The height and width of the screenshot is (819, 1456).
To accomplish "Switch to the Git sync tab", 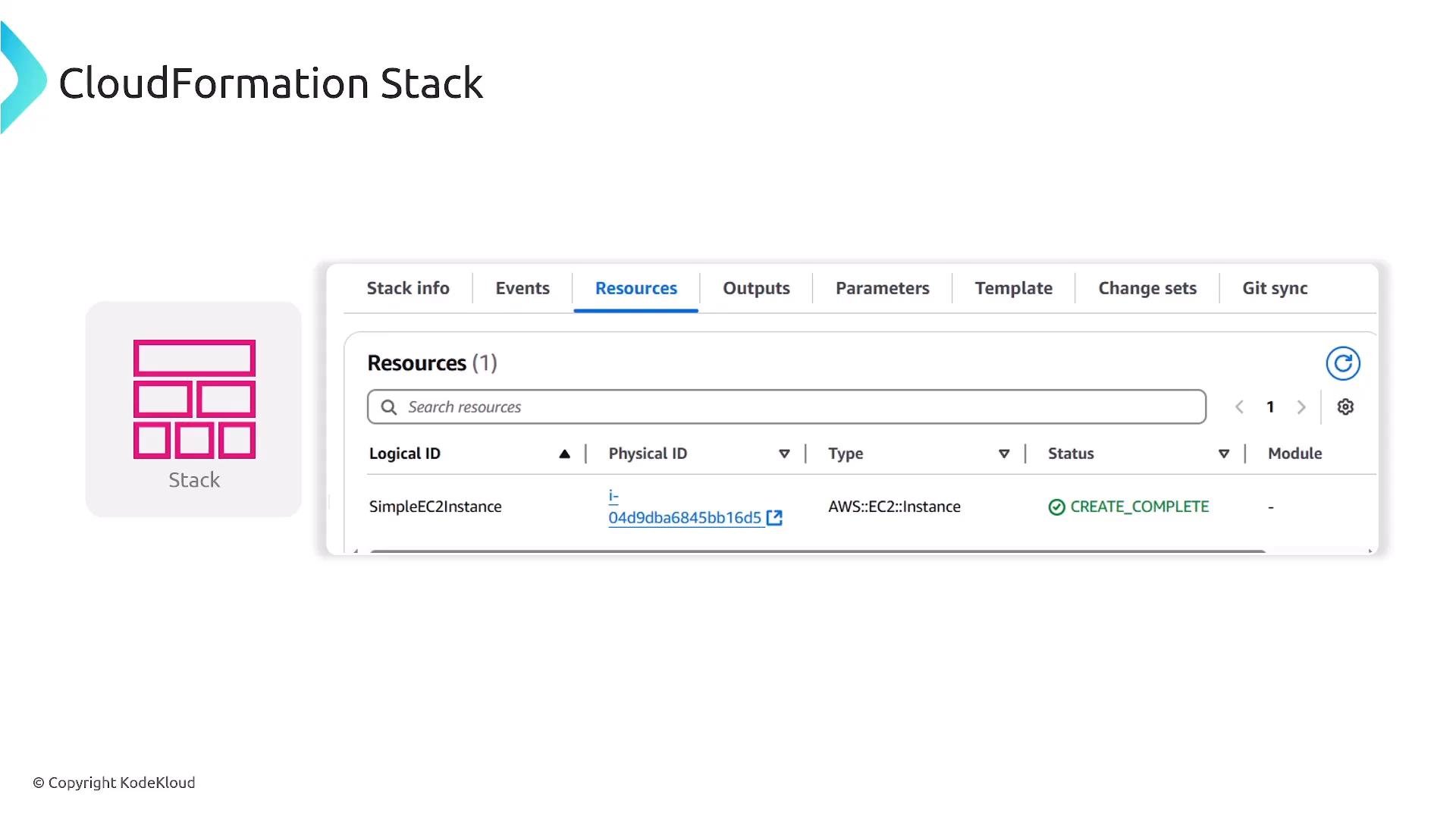I will 1275,288.
